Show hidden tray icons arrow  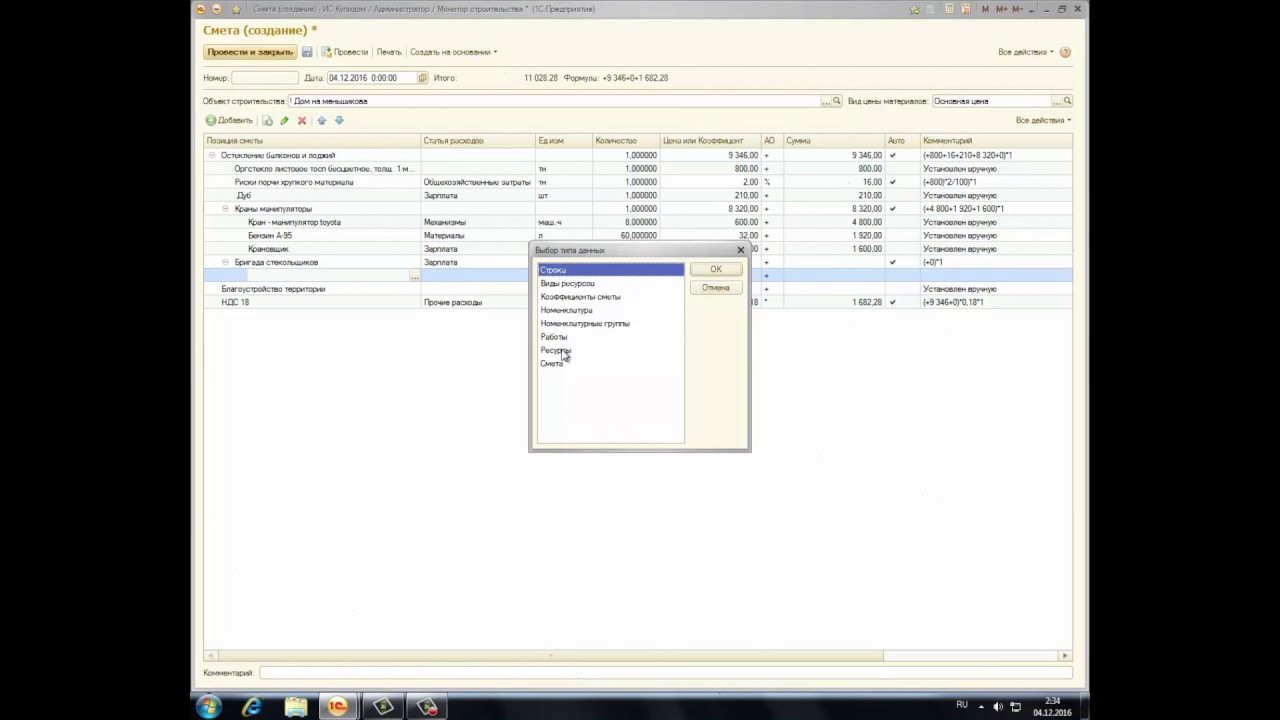coord(981,707)
